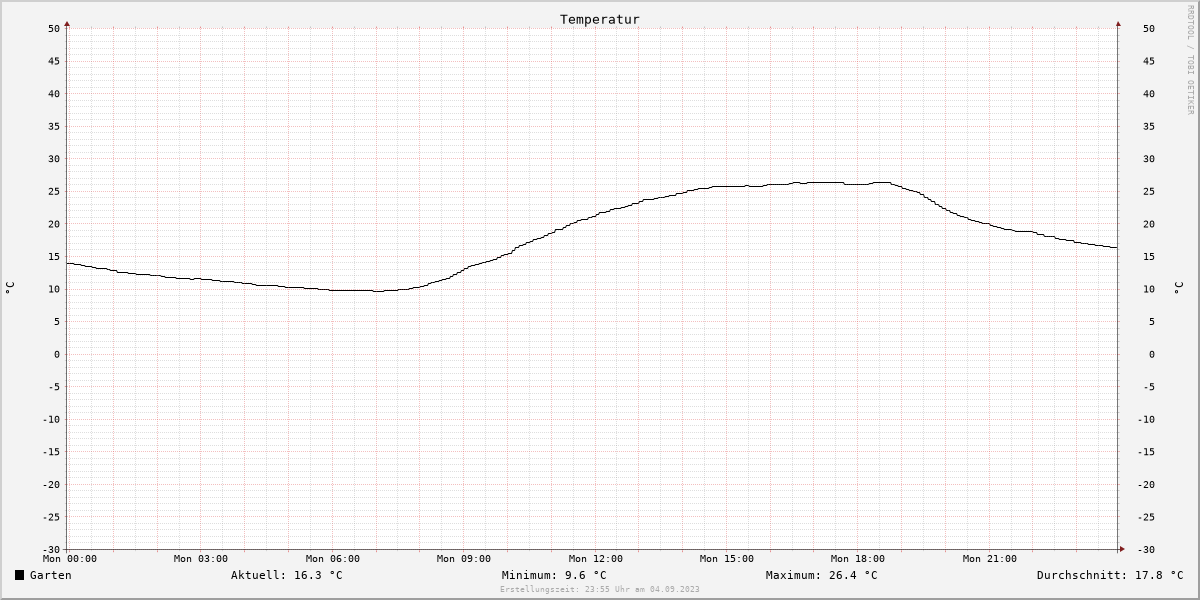Click the "Durchschnitt: 17.8 °C" value
This screenshot has height=600, width=1200.
(1110, 575)
